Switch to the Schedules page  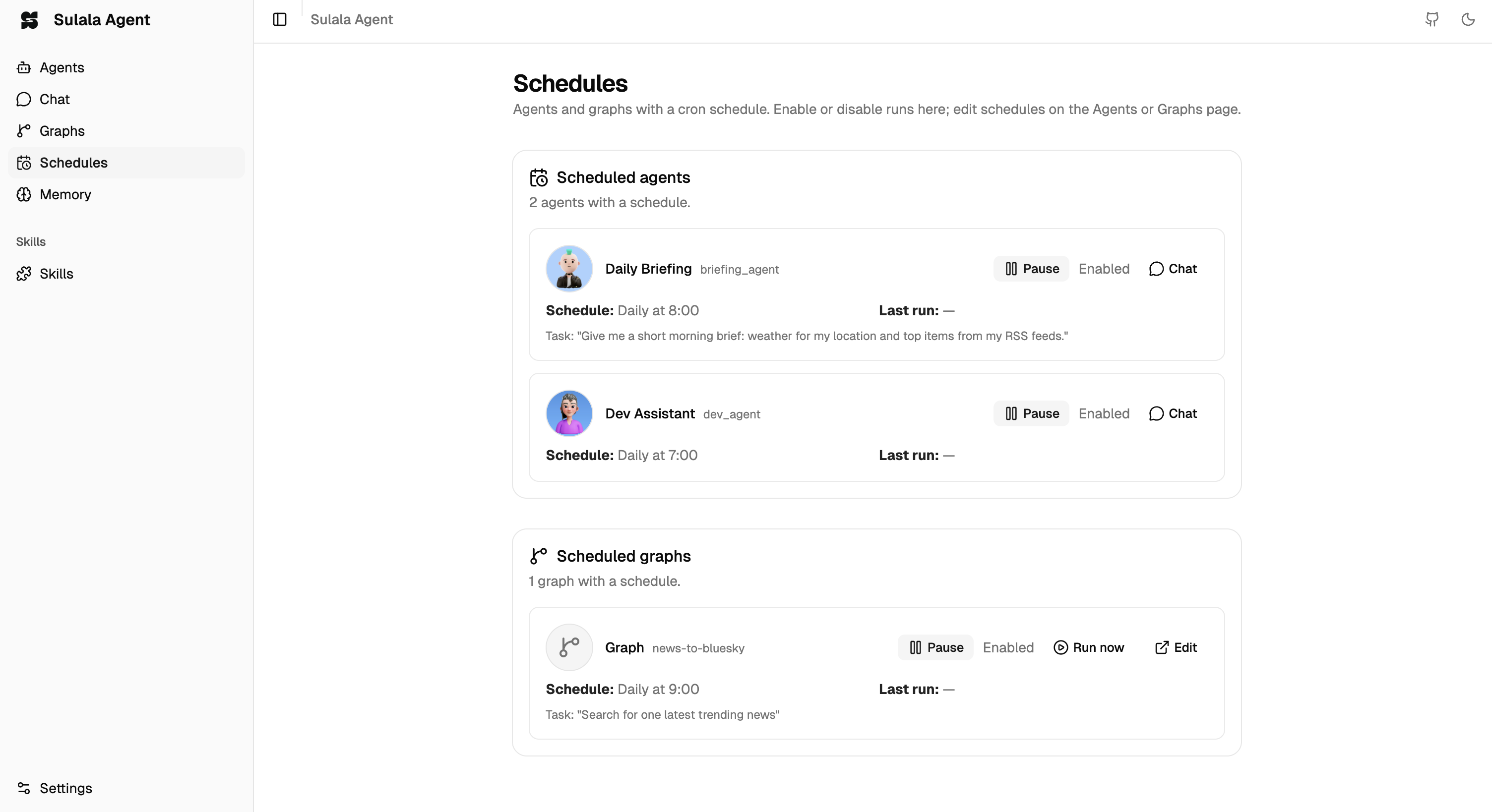(x=73, y=163)
